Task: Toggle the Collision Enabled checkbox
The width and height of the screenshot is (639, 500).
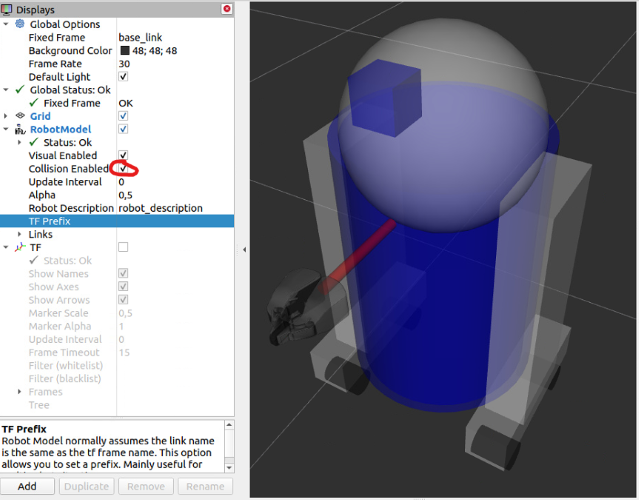Action: click(123, 169)
